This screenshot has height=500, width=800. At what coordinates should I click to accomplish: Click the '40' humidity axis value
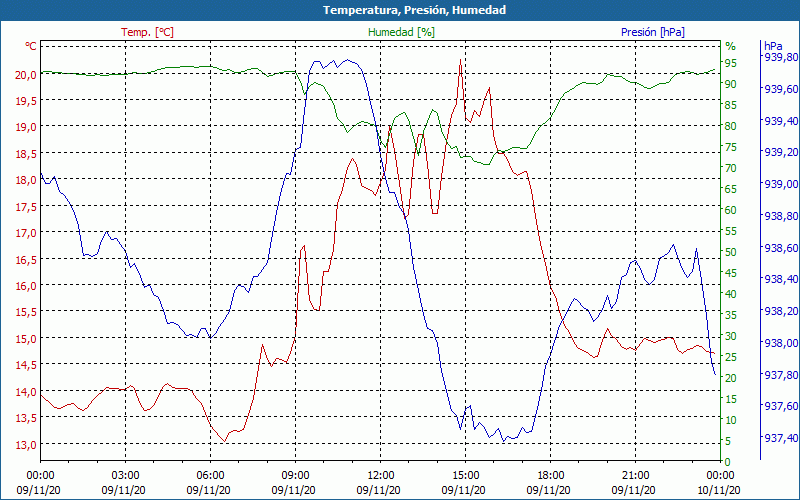point(731,294)
